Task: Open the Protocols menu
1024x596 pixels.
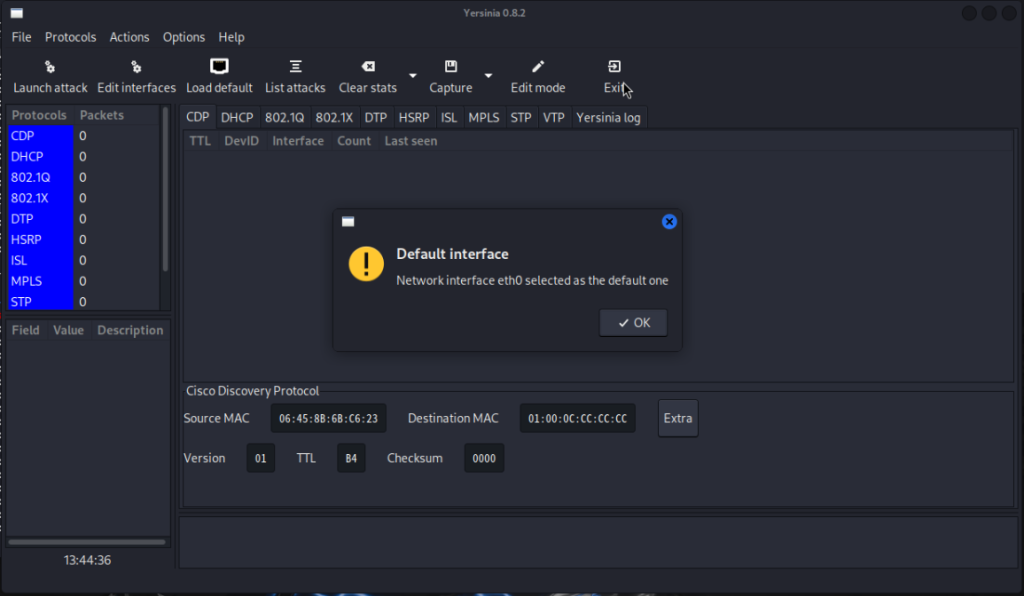Action: tap(71, 37)
